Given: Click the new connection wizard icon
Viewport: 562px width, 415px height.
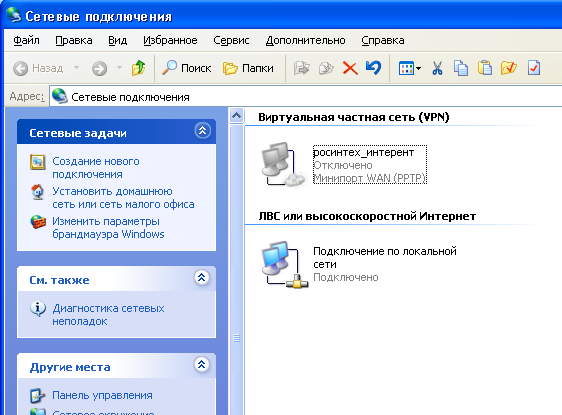Looking at the screenshot, I should point(38,162).
